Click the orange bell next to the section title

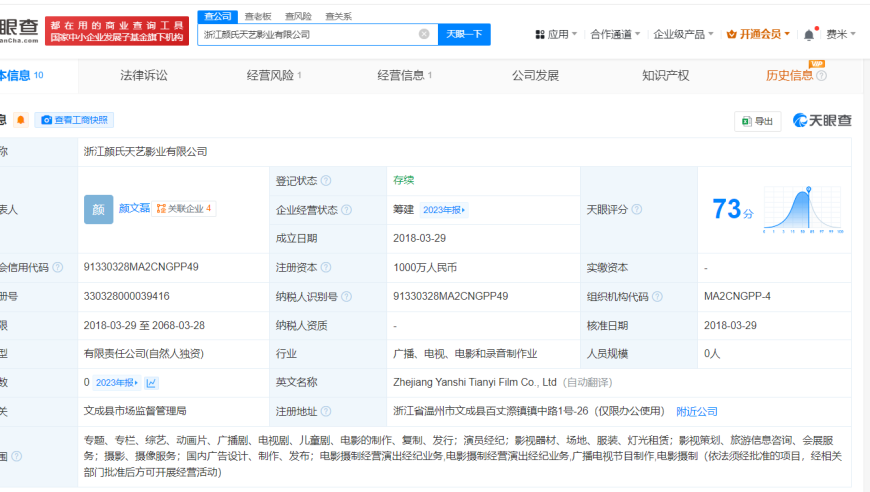[x=21, y=120]
